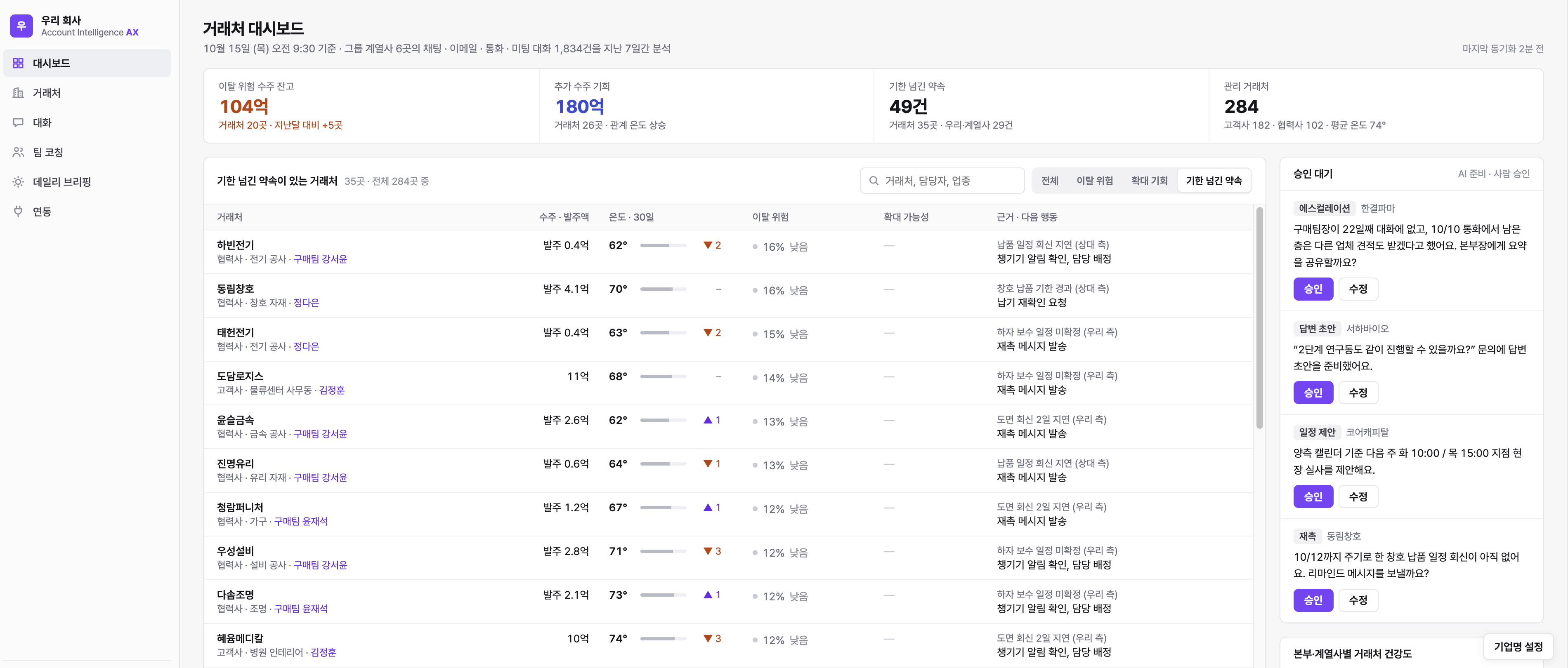Approve the 코어캐피탈 일정 제안

pos(1313,496)
